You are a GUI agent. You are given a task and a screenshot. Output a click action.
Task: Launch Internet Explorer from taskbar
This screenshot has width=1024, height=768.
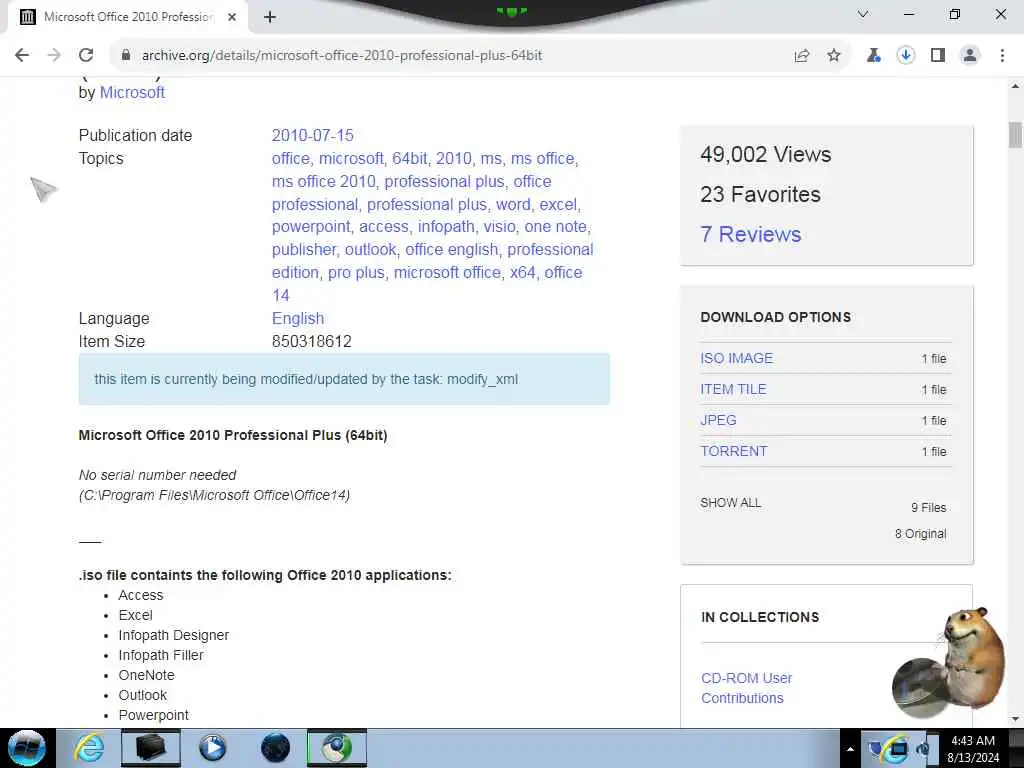[x=89, y=748]
